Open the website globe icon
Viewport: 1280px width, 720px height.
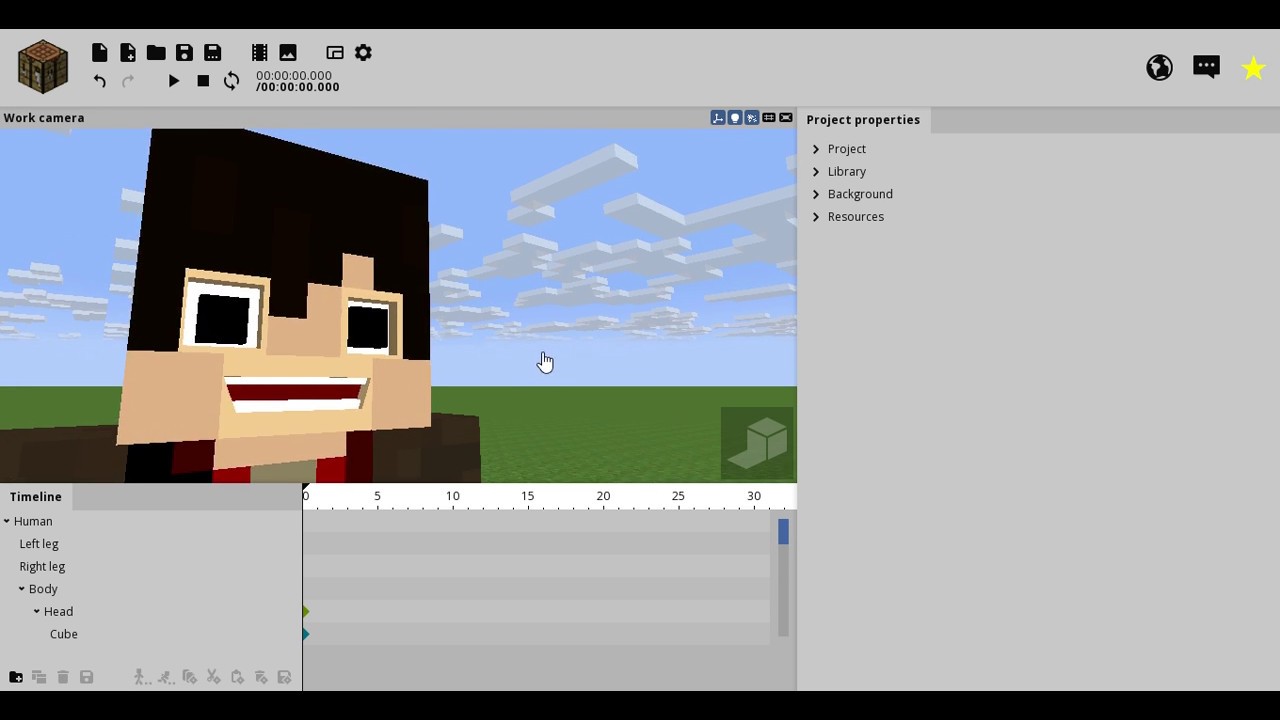click(1160, 67)
